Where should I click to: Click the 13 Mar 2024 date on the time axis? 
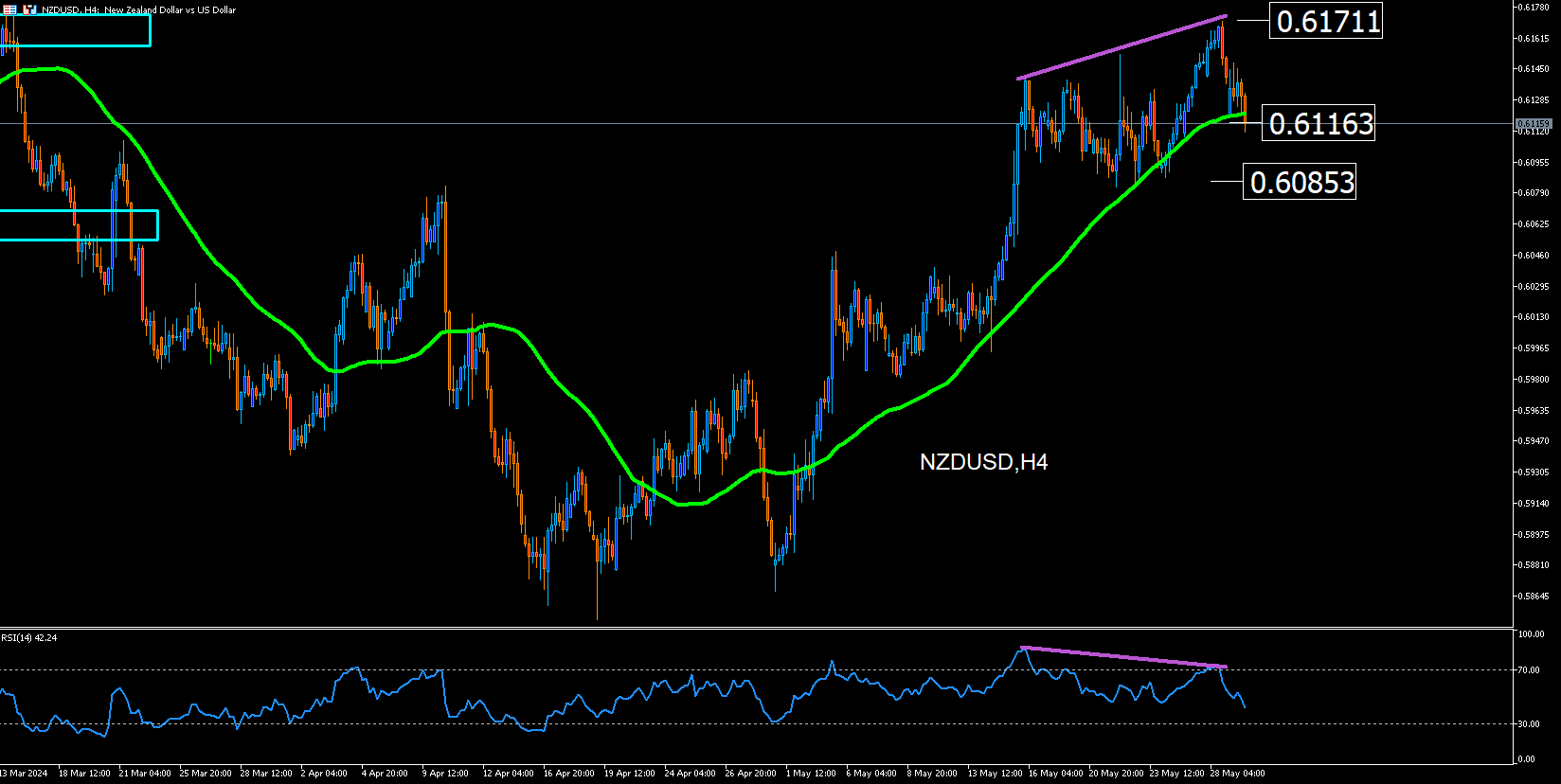click(x=24, y=774)
